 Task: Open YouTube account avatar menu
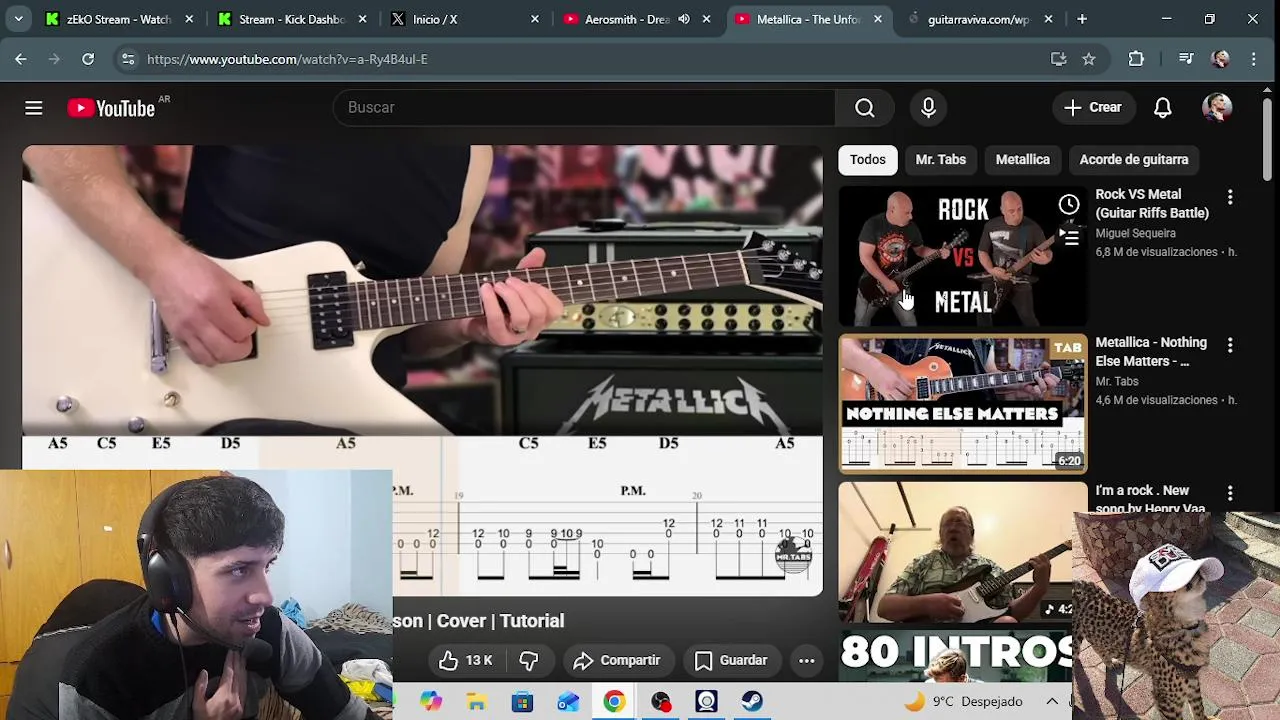point(1217,108)
